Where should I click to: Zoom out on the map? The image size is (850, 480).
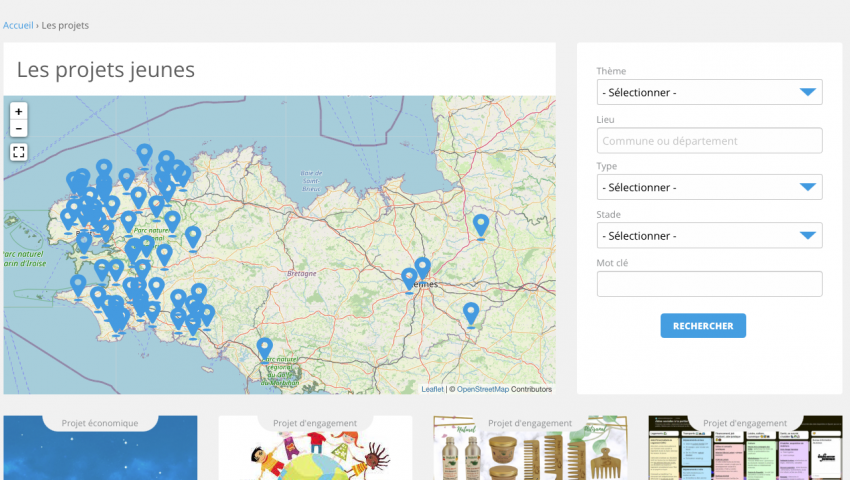[x=18, y=129]
